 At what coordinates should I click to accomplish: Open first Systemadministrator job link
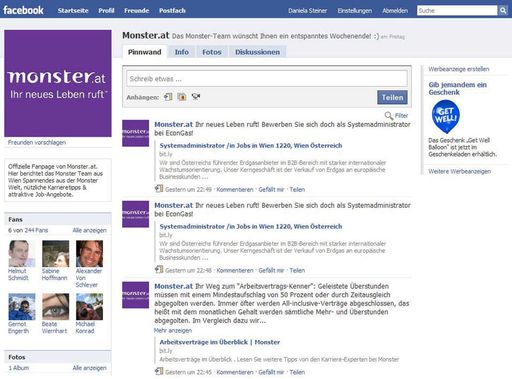[251, 146]
